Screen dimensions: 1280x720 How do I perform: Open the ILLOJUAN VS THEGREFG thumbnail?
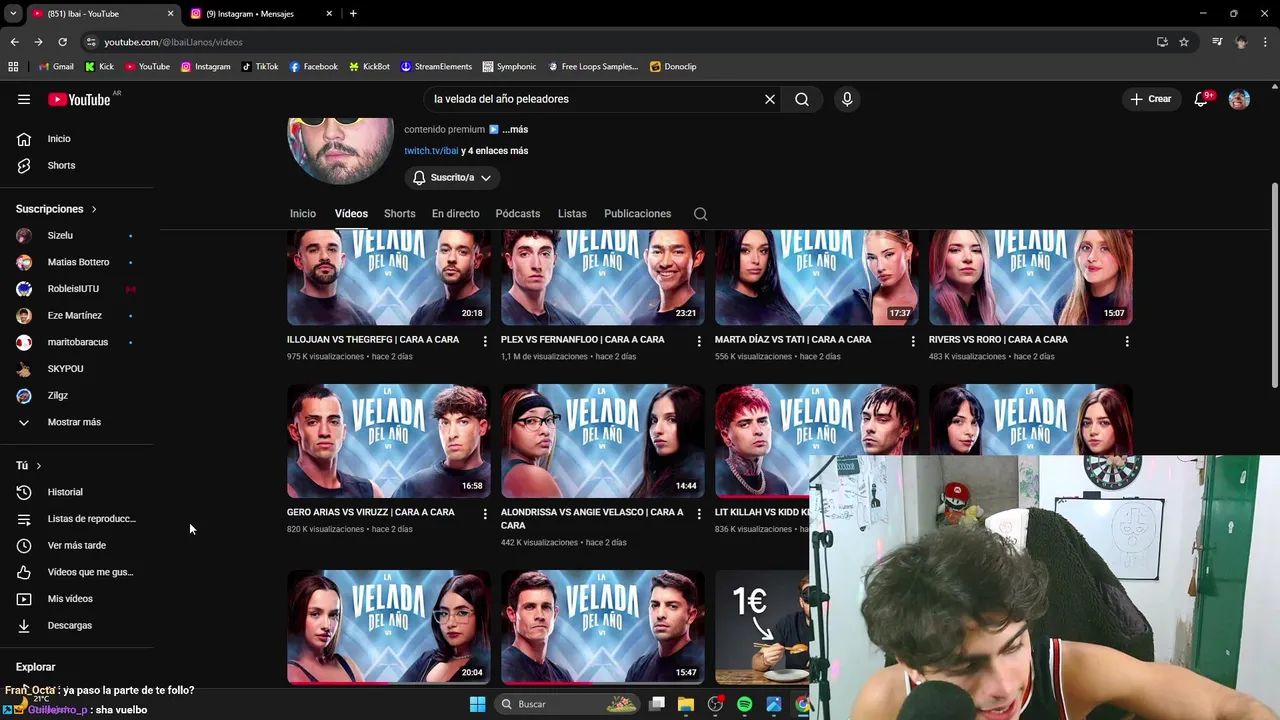tap(388, 277)
